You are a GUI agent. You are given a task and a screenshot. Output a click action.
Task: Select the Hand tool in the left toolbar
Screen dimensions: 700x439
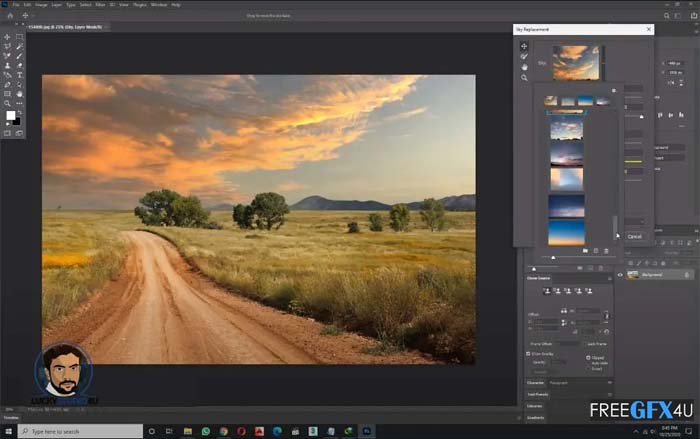19,94
